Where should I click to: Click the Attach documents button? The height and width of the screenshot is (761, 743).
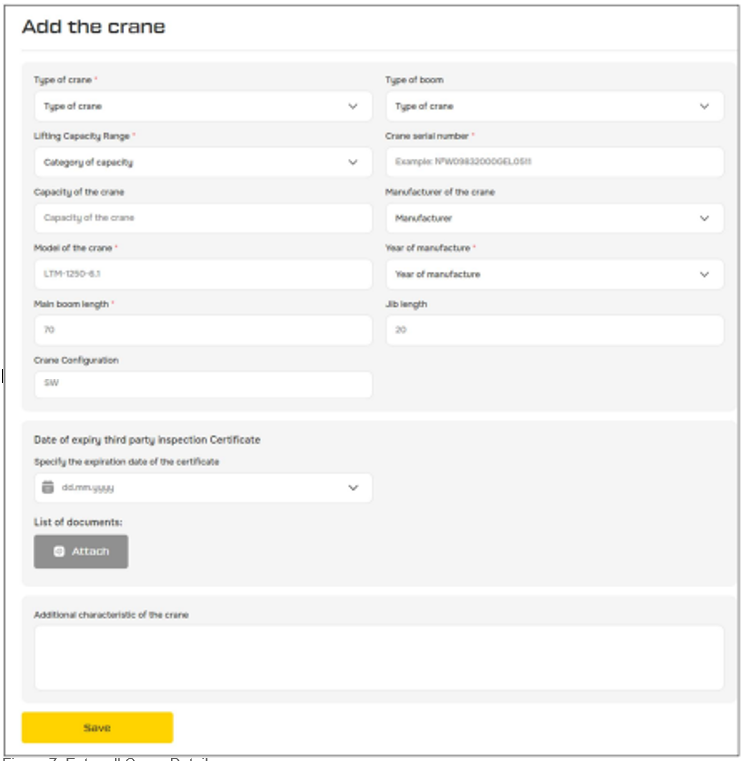81,551
